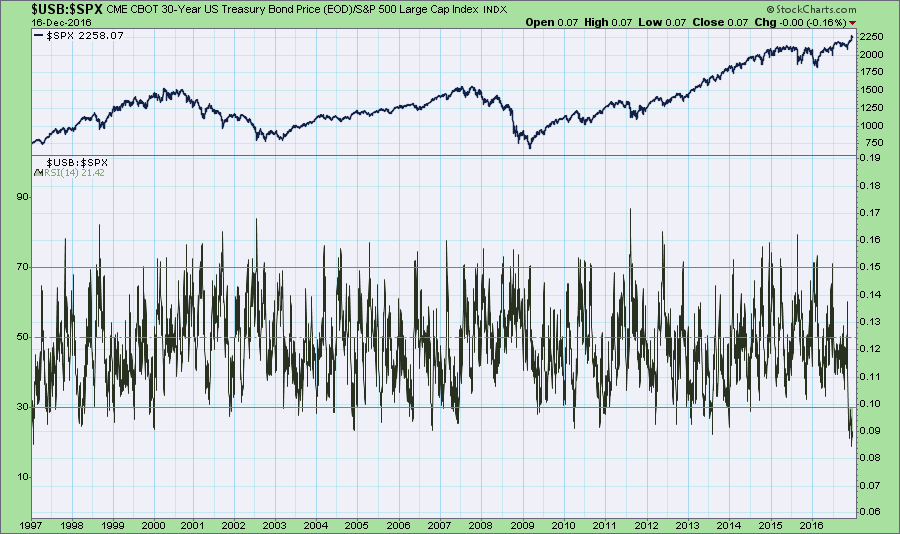Image resolution: width=900 pixels, height=534 pixels.
Task: Click the 1250 price axis label
Action: pos(871,107)
